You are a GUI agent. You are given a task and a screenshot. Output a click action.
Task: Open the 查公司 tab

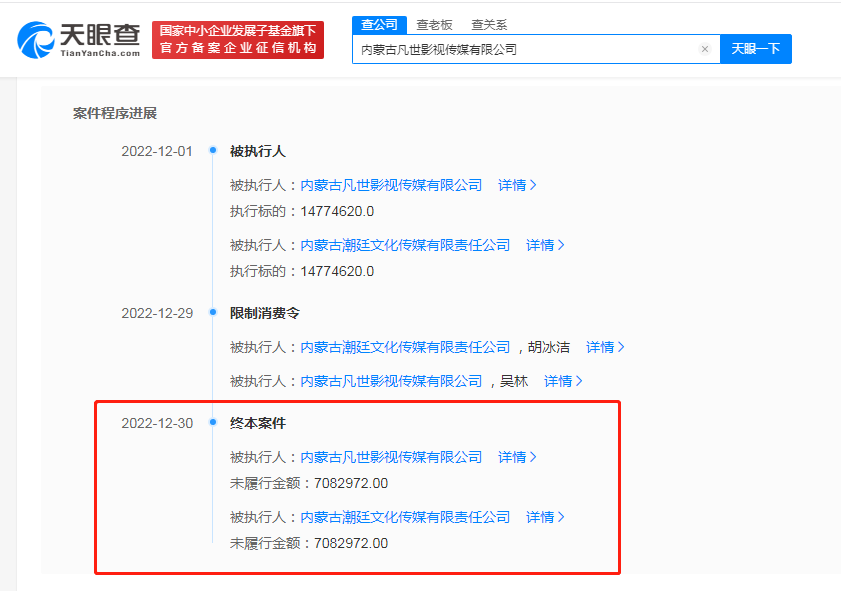379,23
